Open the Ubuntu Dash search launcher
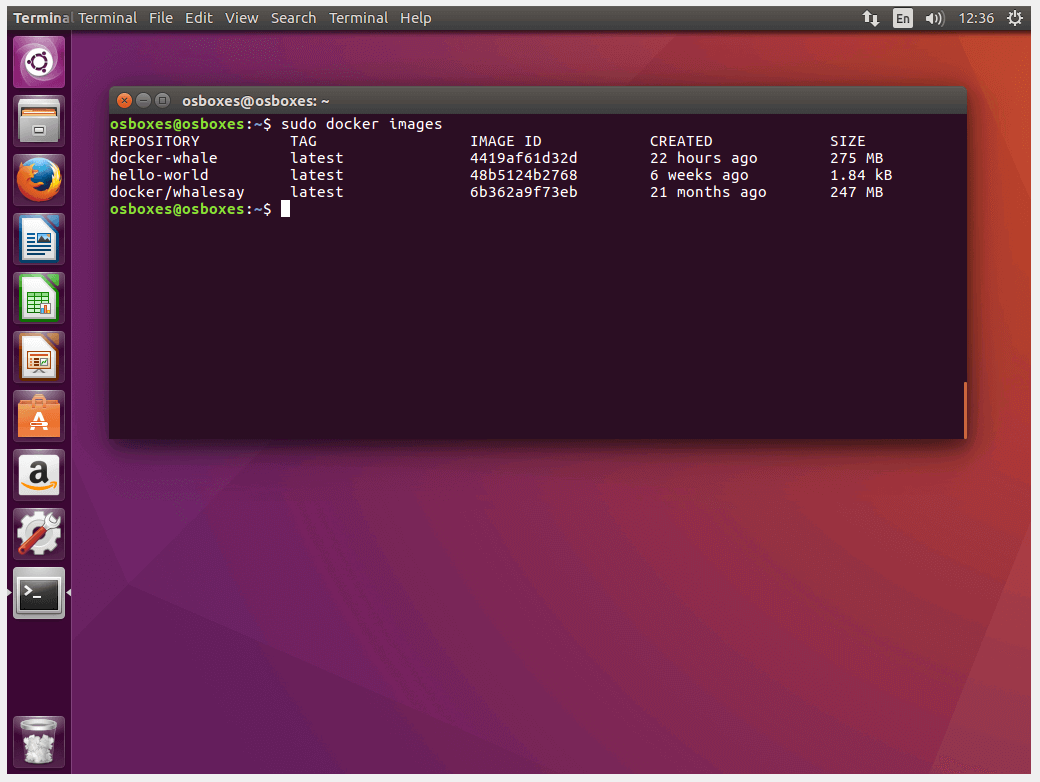Image resolution: width=1040 pixels, height=782 pixels. pos(39,62)
